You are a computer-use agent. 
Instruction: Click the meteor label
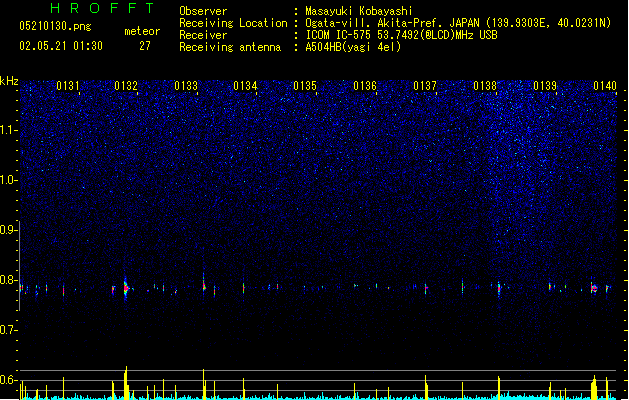142,31
